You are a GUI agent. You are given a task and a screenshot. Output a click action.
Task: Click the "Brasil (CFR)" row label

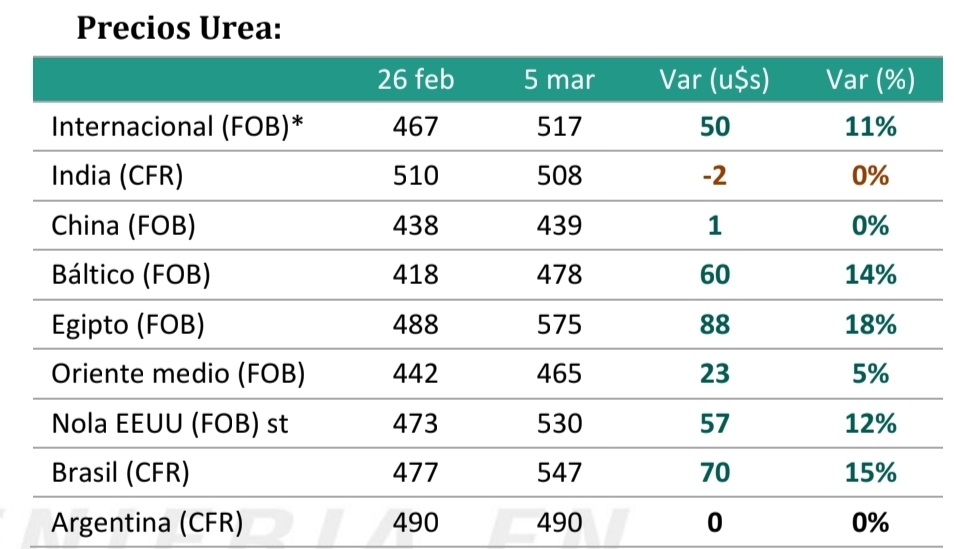click(120, 472)
